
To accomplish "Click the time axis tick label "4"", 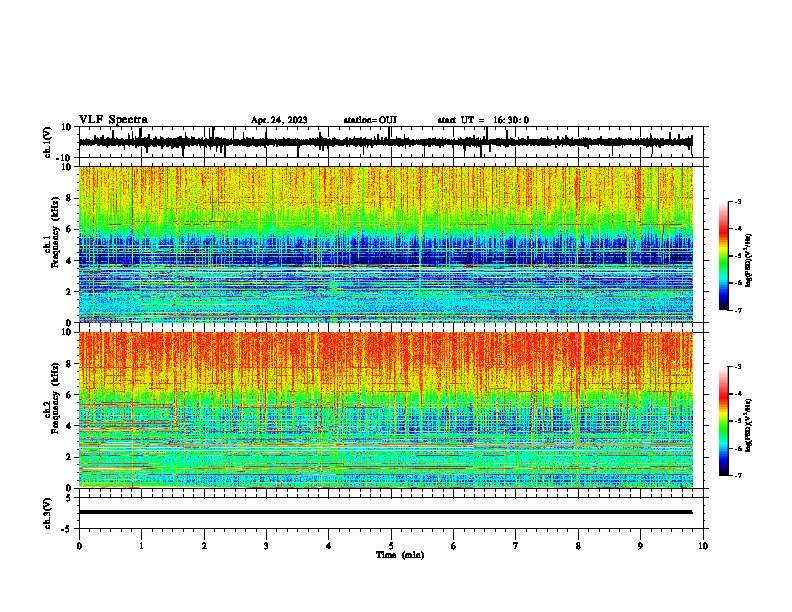I will tap(329, 546).
